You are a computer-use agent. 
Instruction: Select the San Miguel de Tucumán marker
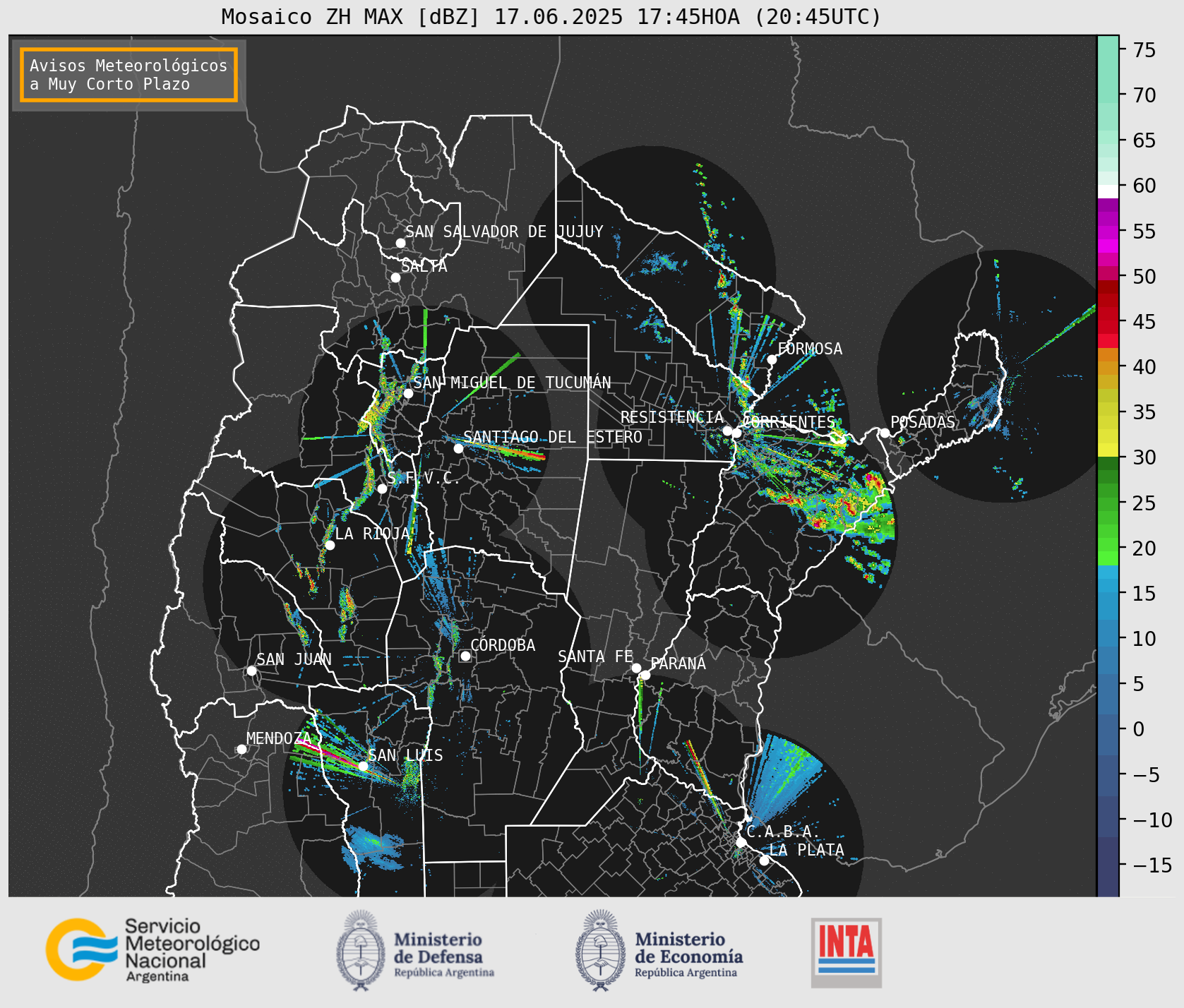407,393
